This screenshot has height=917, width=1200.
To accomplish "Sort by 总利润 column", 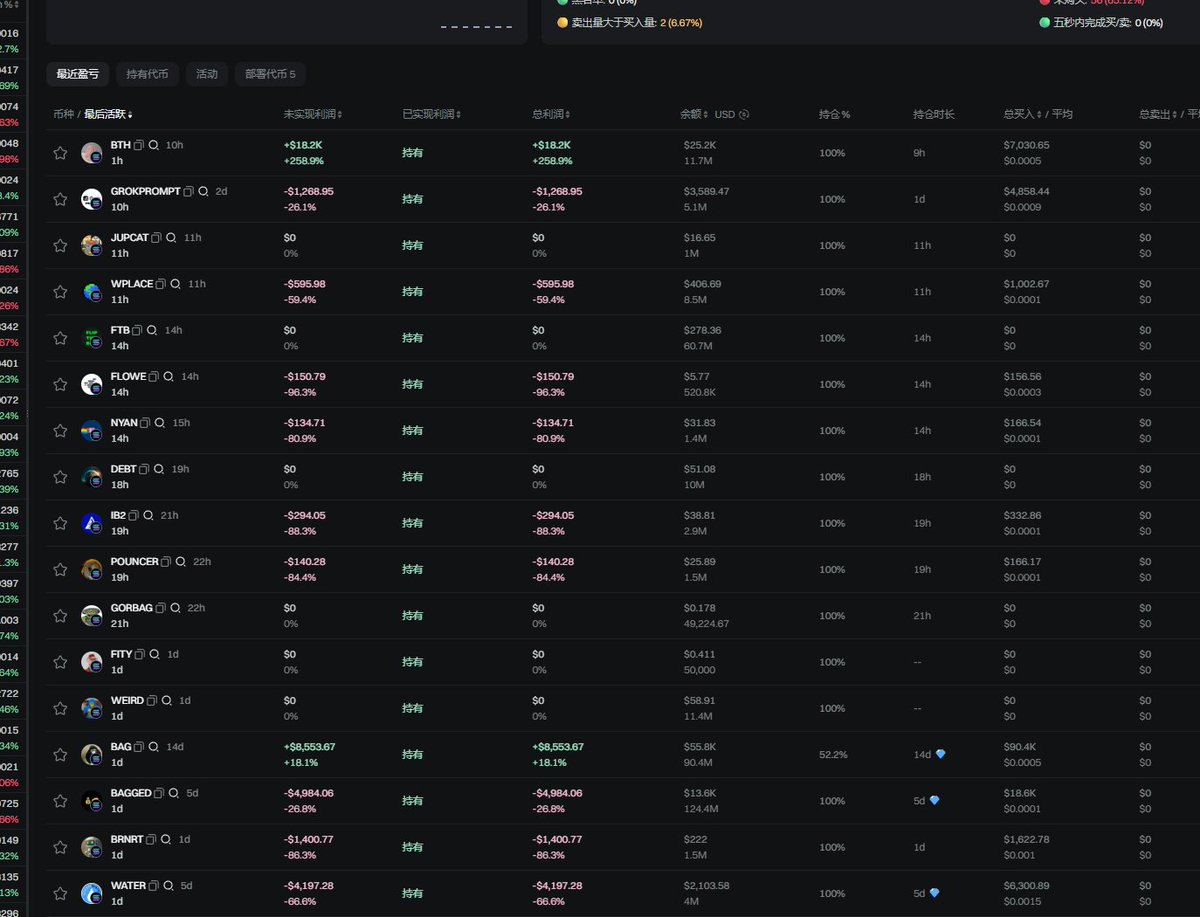I will pyautogui.click(x=551, y=114).
